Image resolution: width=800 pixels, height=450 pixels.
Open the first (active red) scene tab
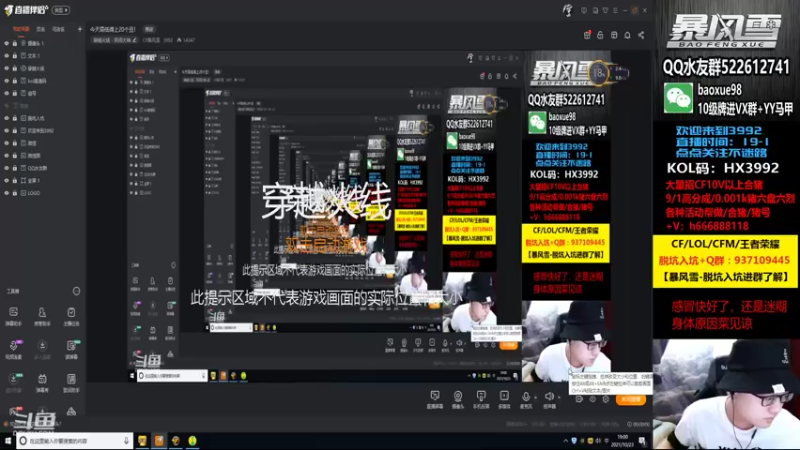click(x=21, y=29)
